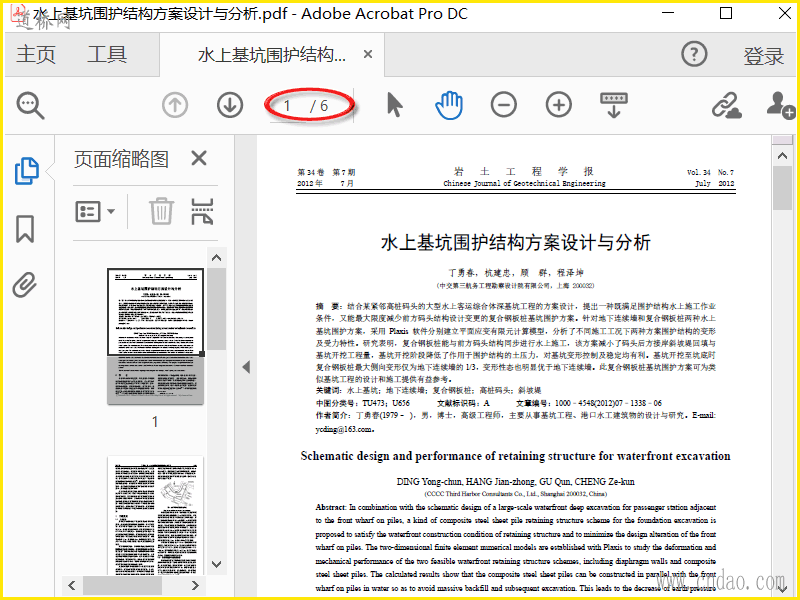Zoom out with the minus button
This screenshot has width=800, height=600.
504,105
